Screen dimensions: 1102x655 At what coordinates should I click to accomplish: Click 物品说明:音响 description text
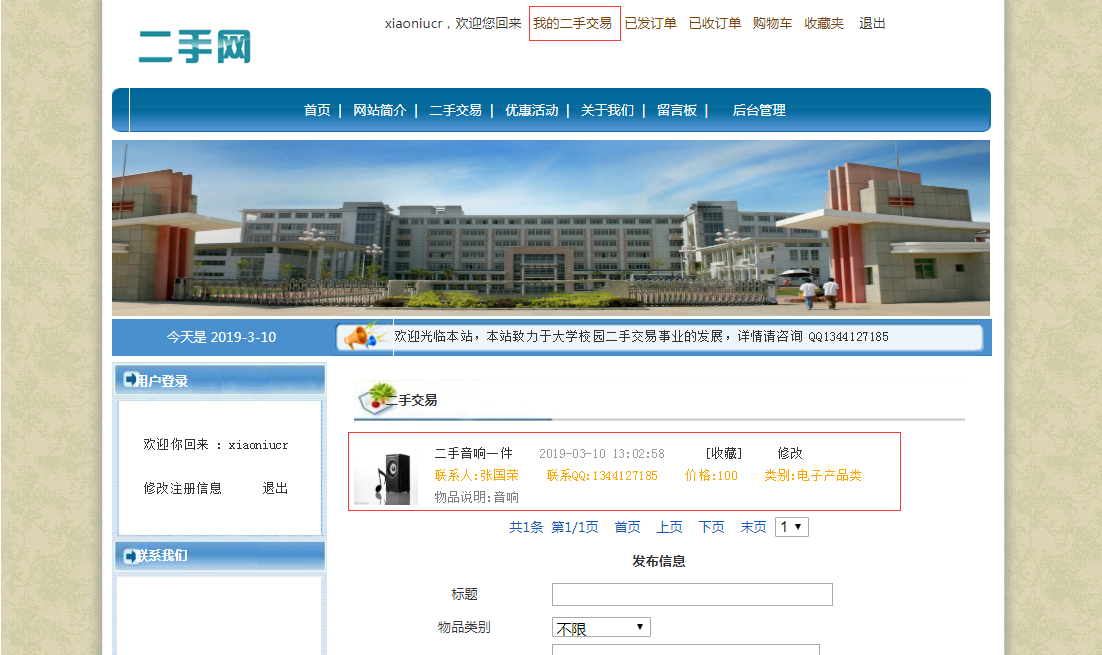click(x=477, y=498)
